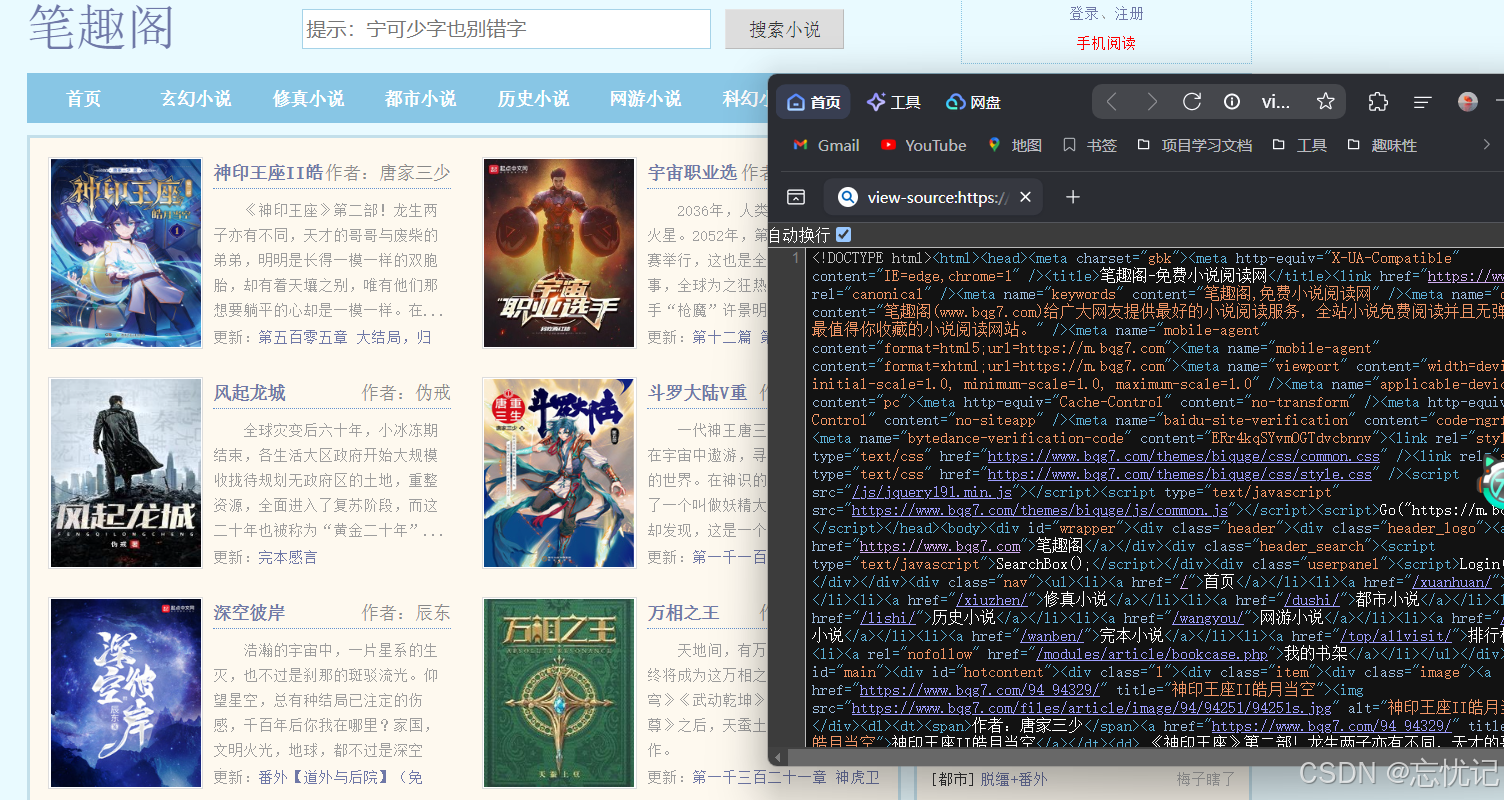The width and height of the screenshot is (1504, 800).
Task: Open the common.css link in source
Action: click(x=1184, y=456)
